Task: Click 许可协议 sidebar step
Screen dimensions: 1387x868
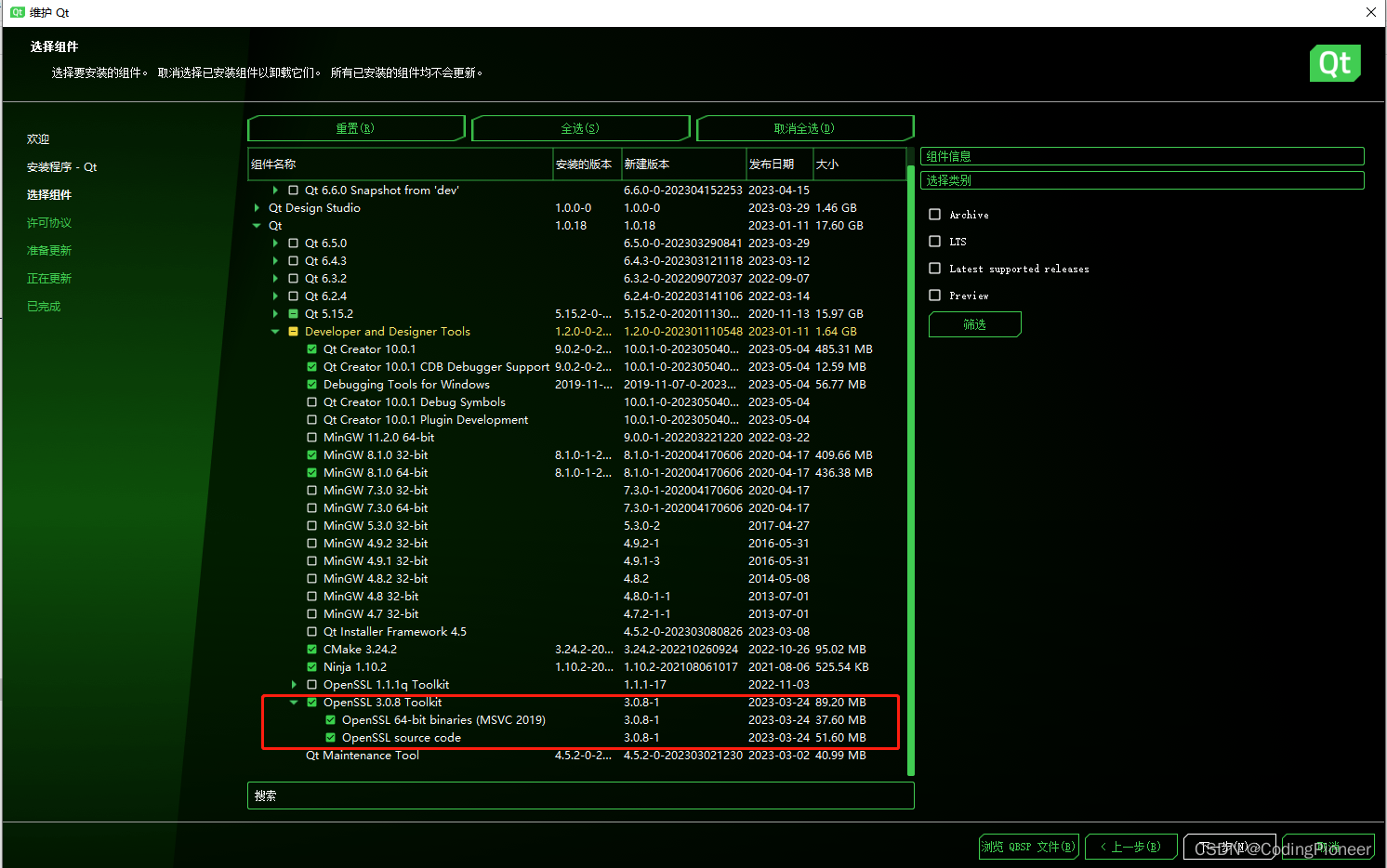Action: [x=49, y=223]
